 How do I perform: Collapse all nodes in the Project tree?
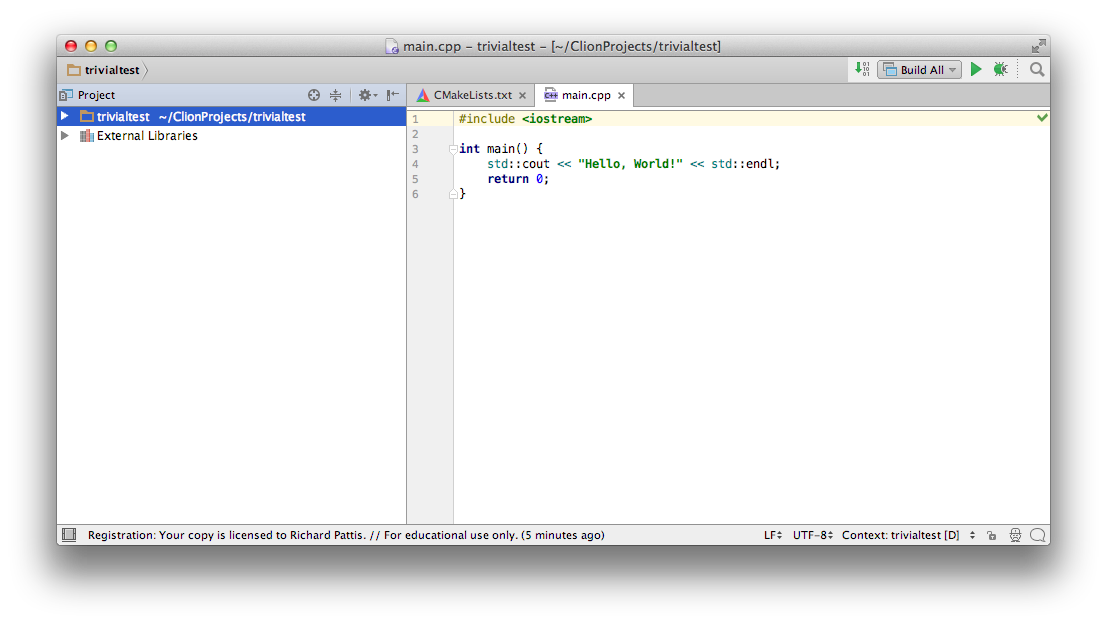click(335, 94)
